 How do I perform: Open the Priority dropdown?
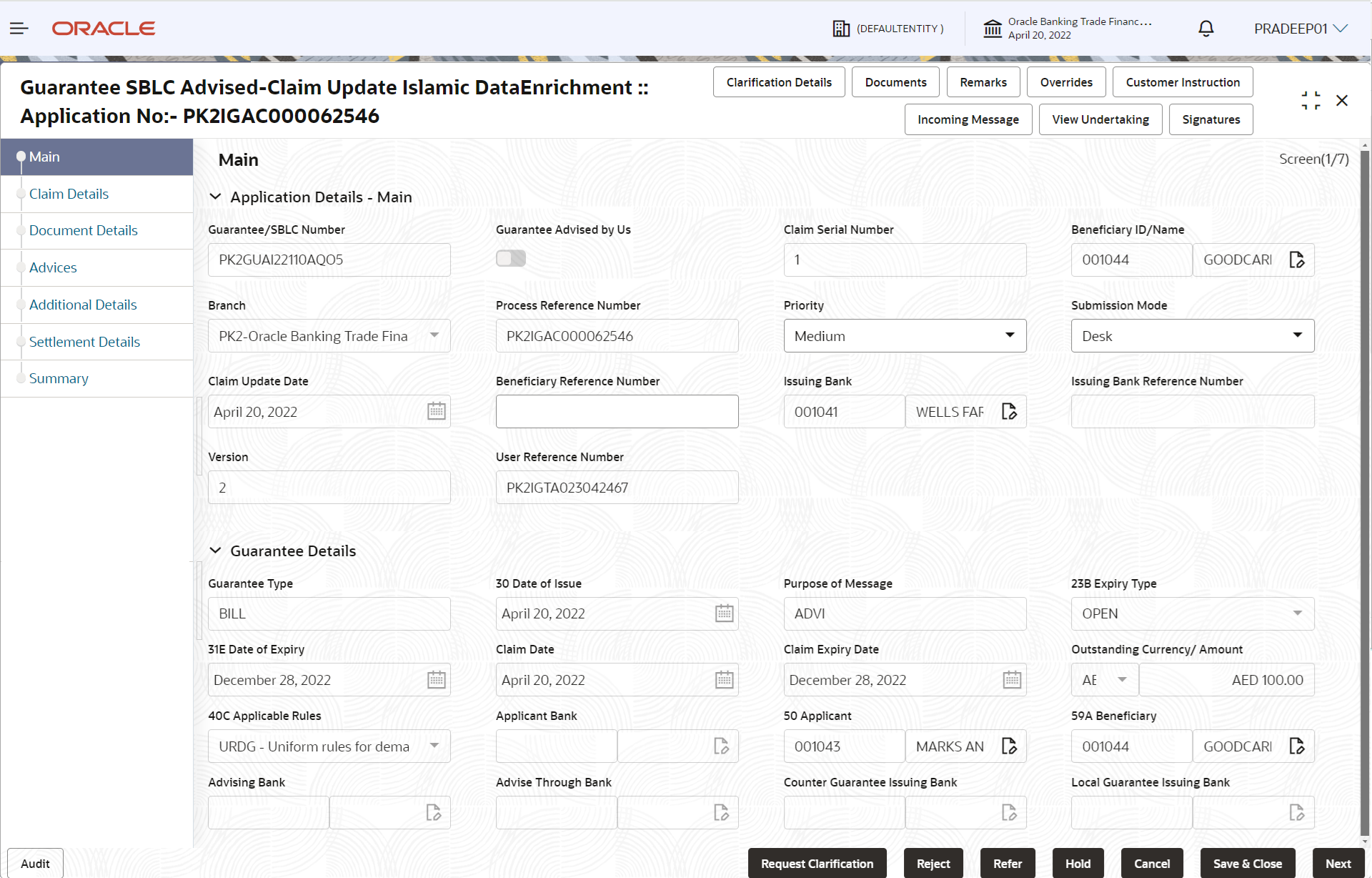[1010, 335]
